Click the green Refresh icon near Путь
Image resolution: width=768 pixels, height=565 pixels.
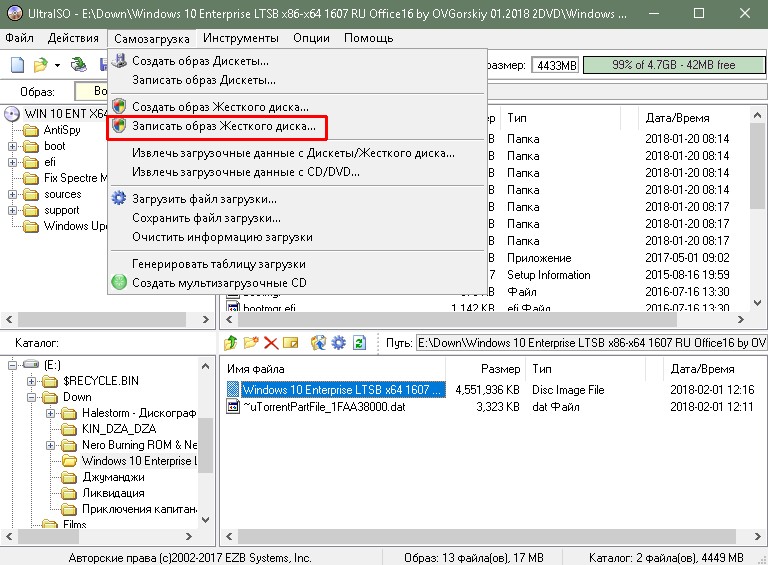[359, 343]
